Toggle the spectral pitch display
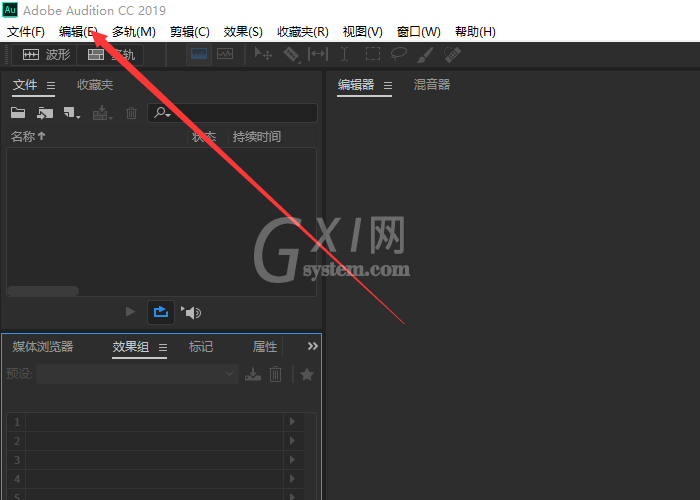700x500 pixels. tap(225, 54)
